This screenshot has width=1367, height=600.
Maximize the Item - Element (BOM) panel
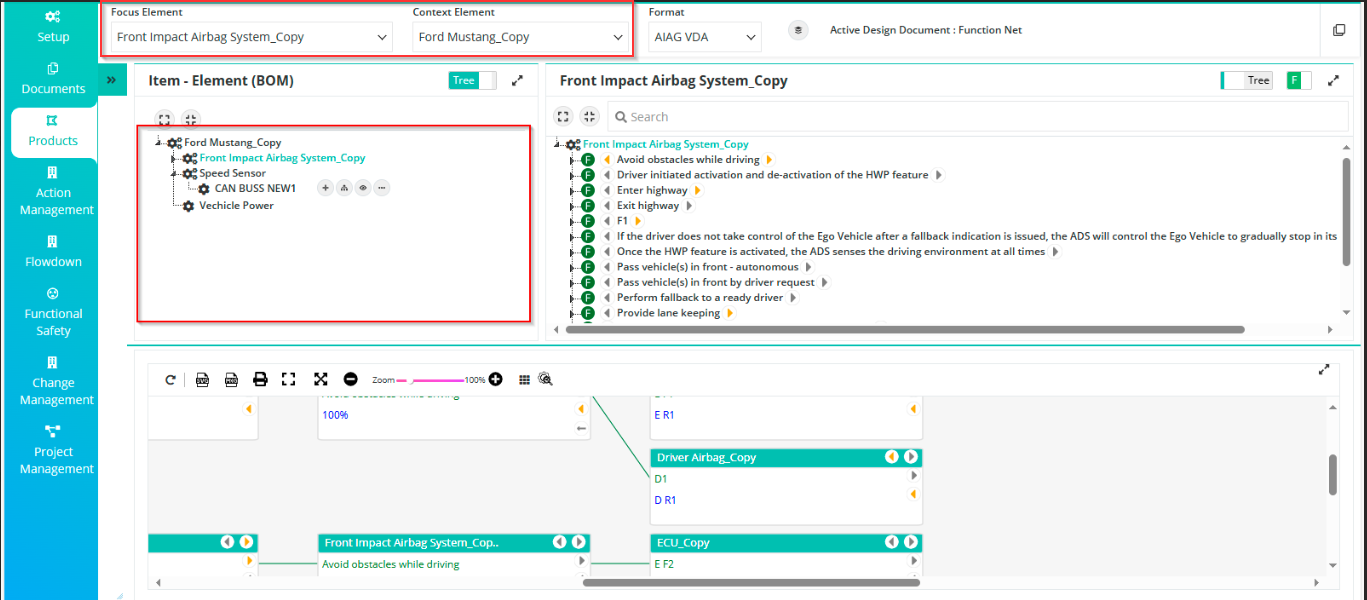[518, 81]
